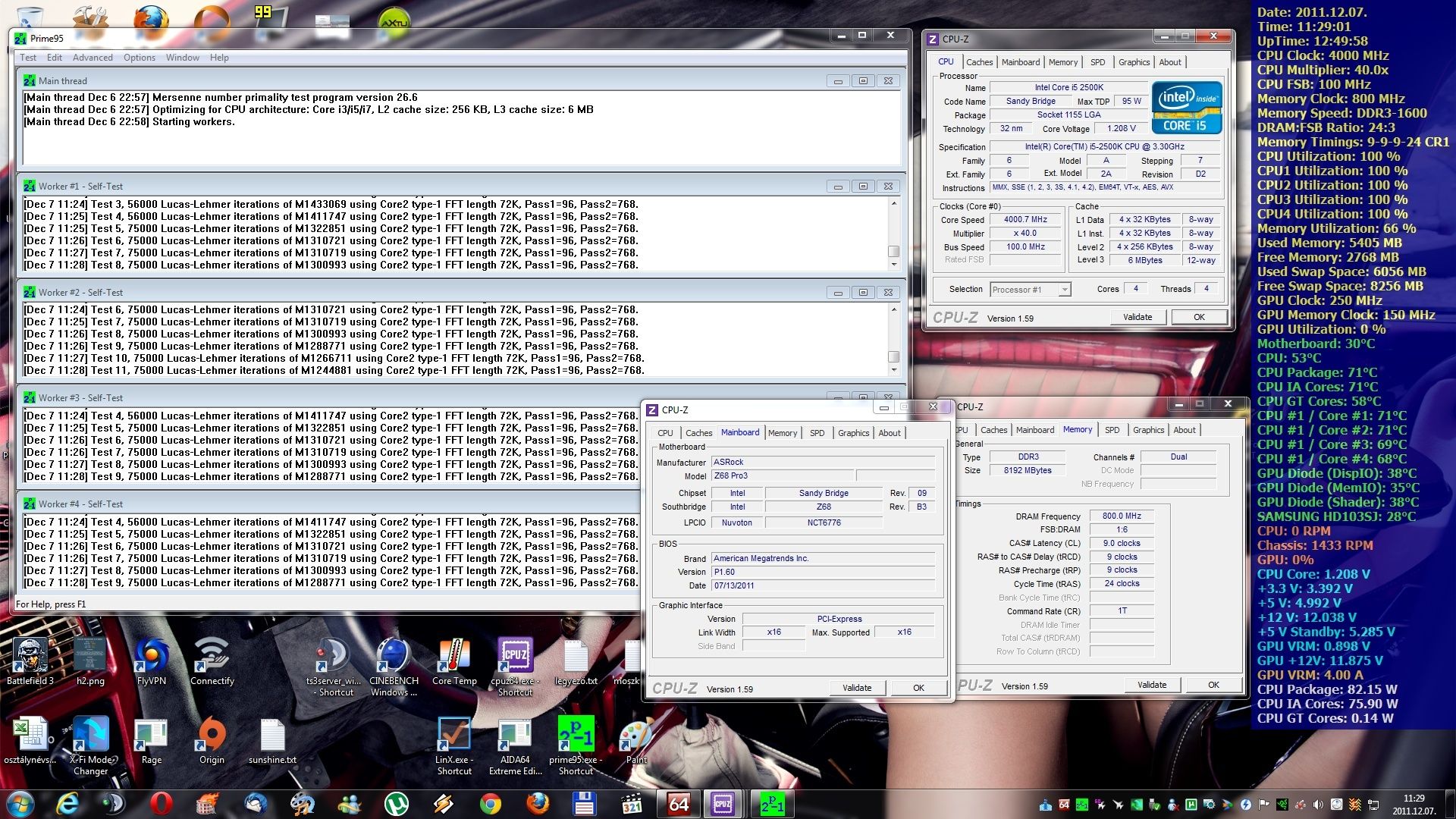Click the Battlefield 3 desktop icon

click(30, 657)
